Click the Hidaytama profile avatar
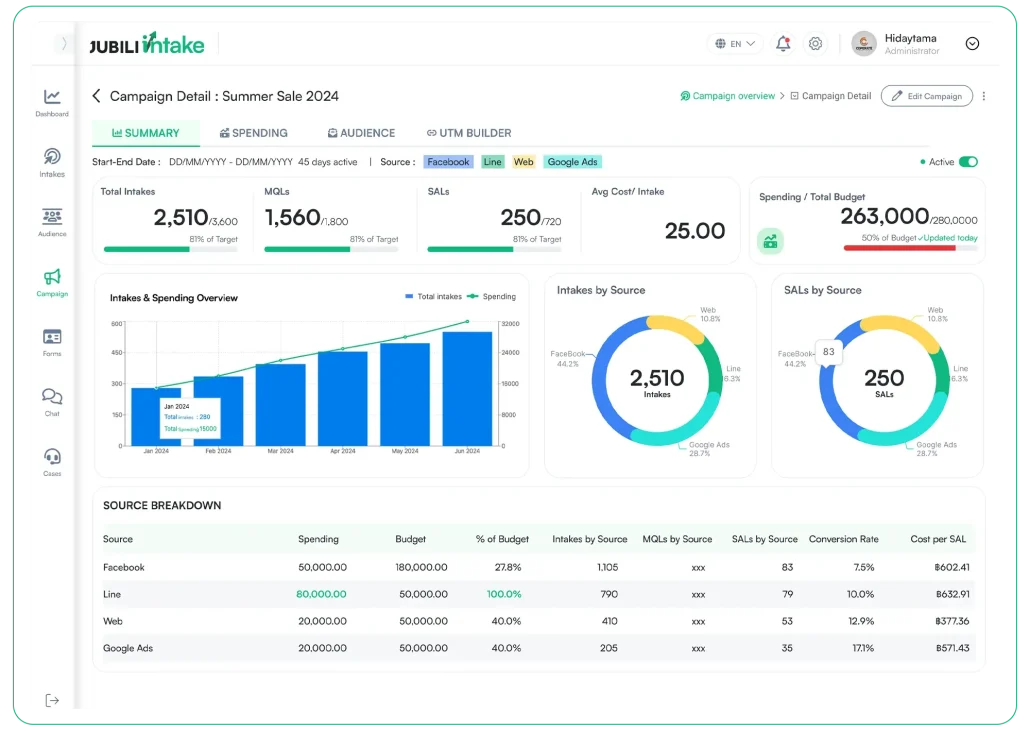1030x731 pixels. tap(864, 43)
